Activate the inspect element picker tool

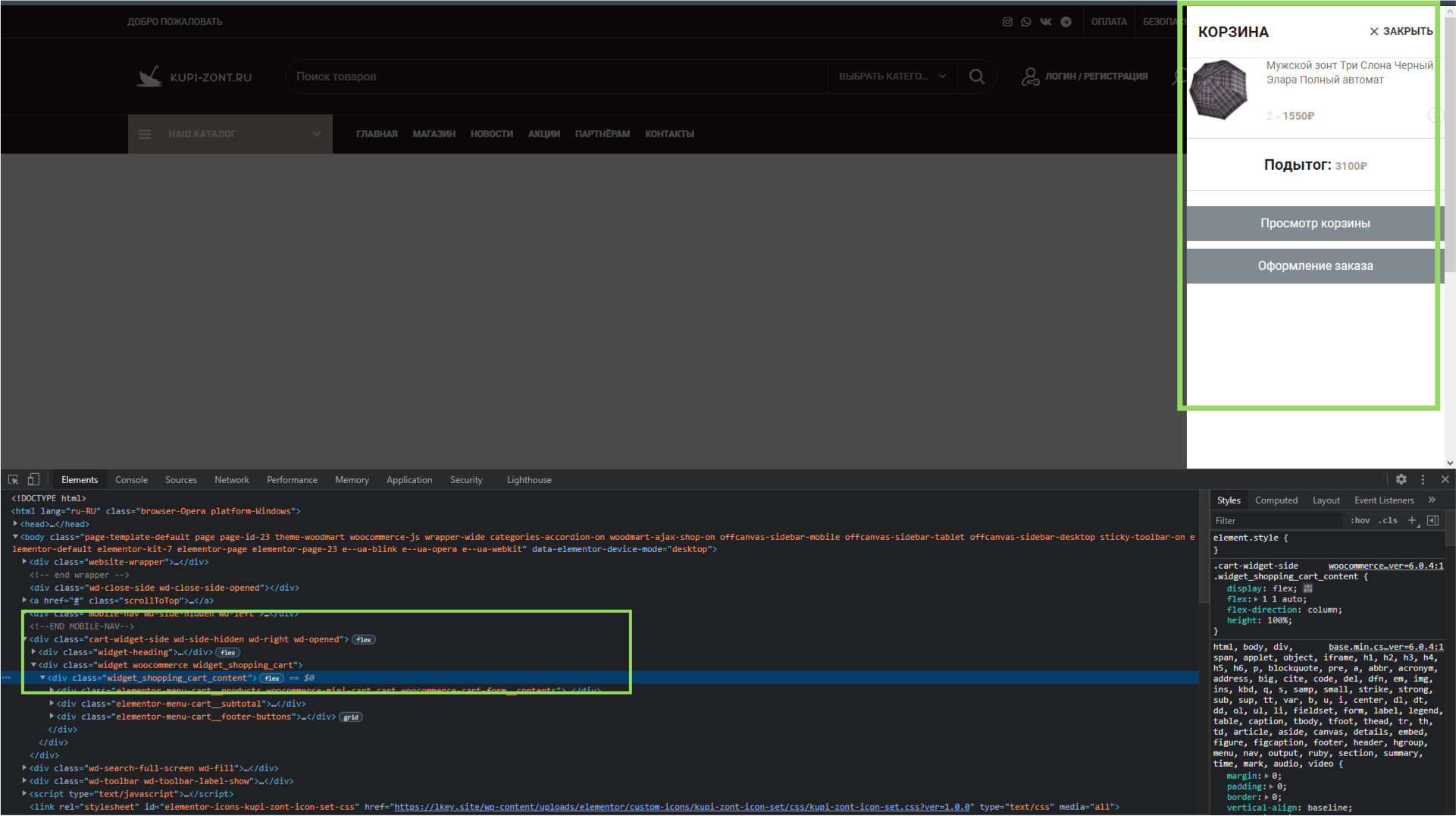[x=13, y=480]
